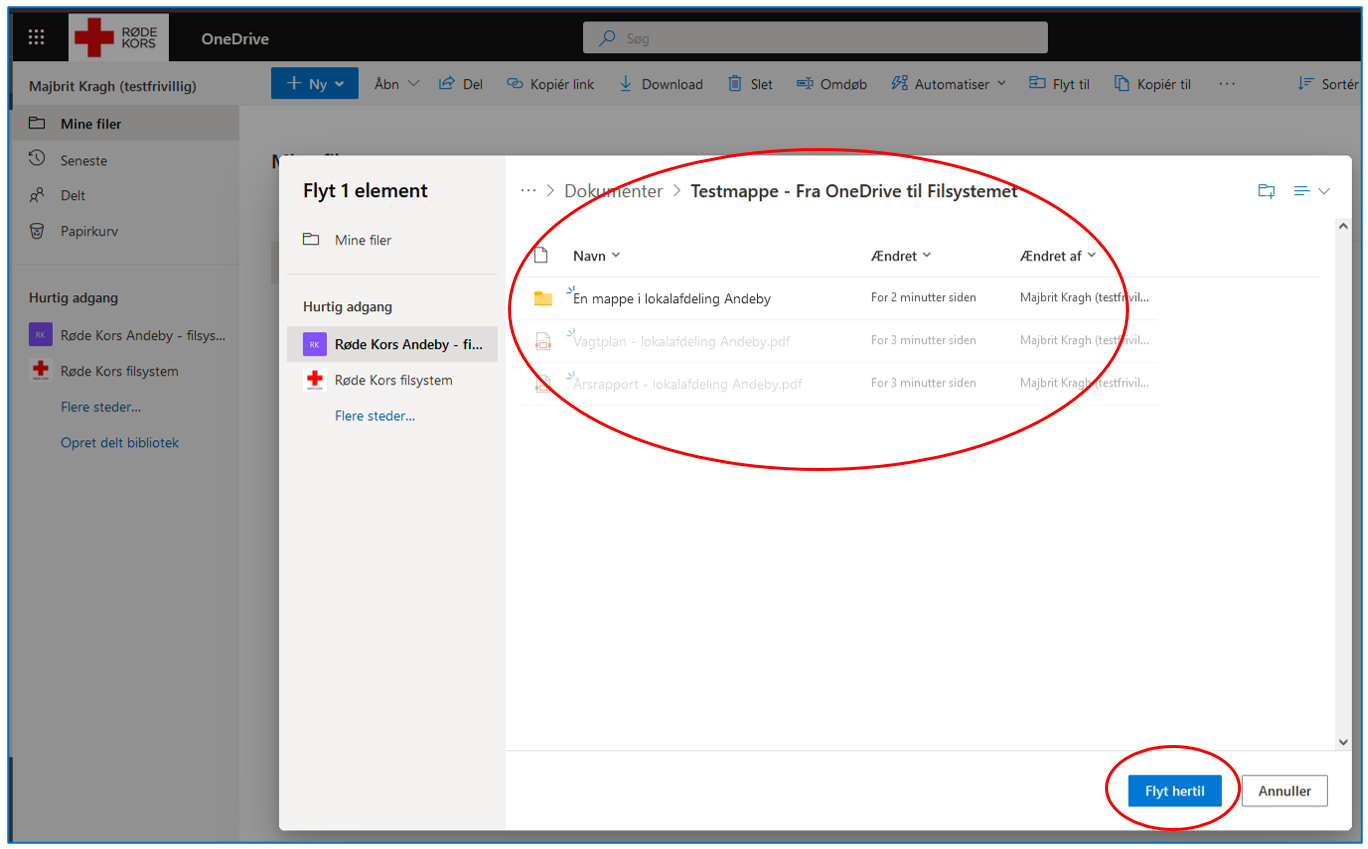Expand the Automatiser dropdown

[x=949, y=84]
